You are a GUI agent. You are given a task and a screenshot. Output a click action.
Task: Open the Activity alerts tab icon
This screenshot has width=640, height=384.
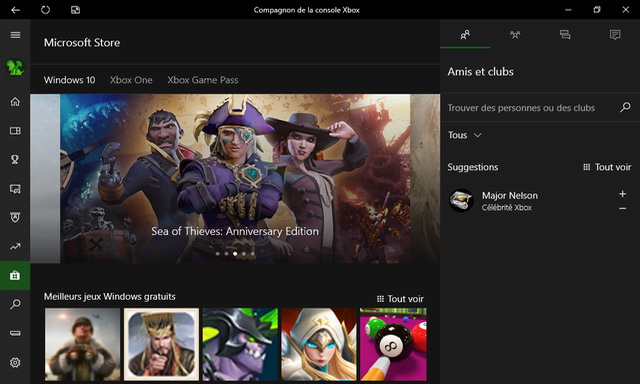click(615, 35)
